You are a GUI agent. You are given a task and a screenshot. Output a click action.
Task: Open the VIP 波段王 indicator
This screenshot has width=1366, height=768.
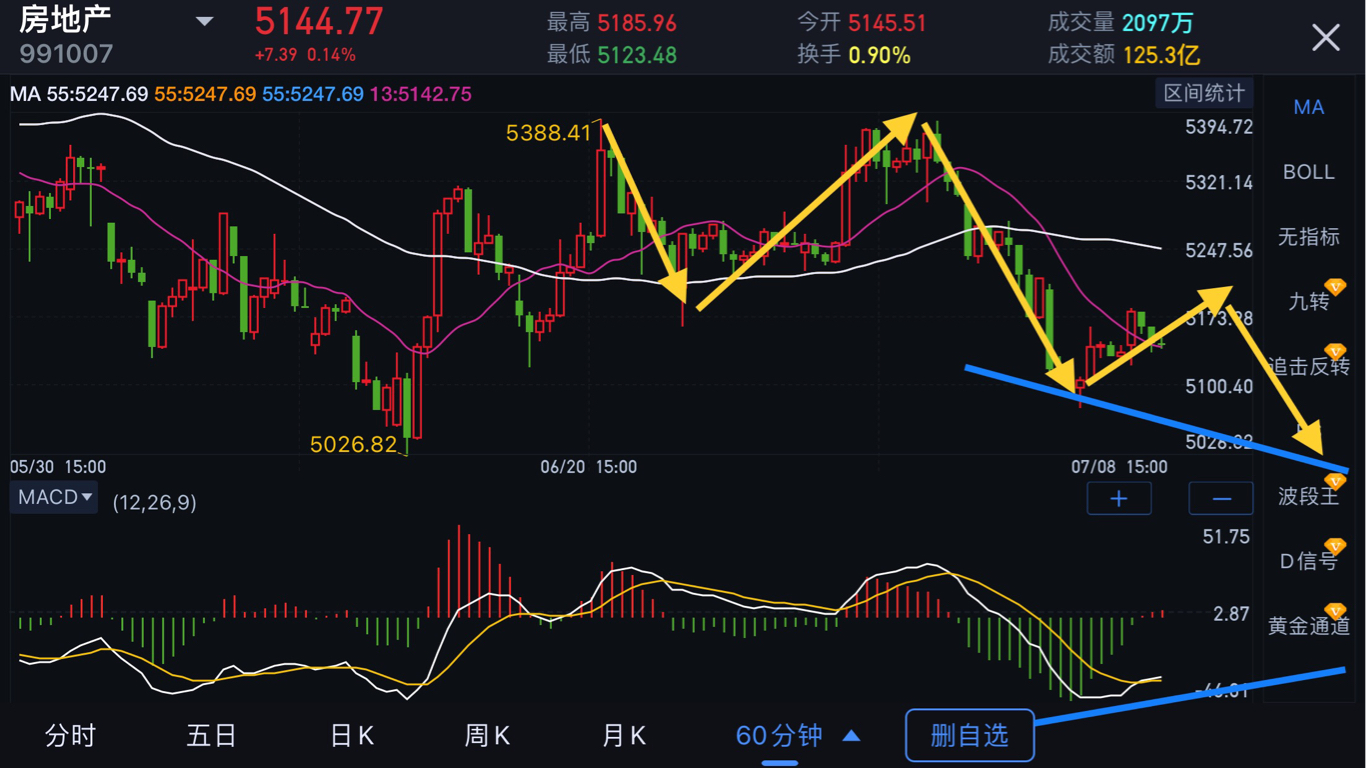click(1308, 496)
